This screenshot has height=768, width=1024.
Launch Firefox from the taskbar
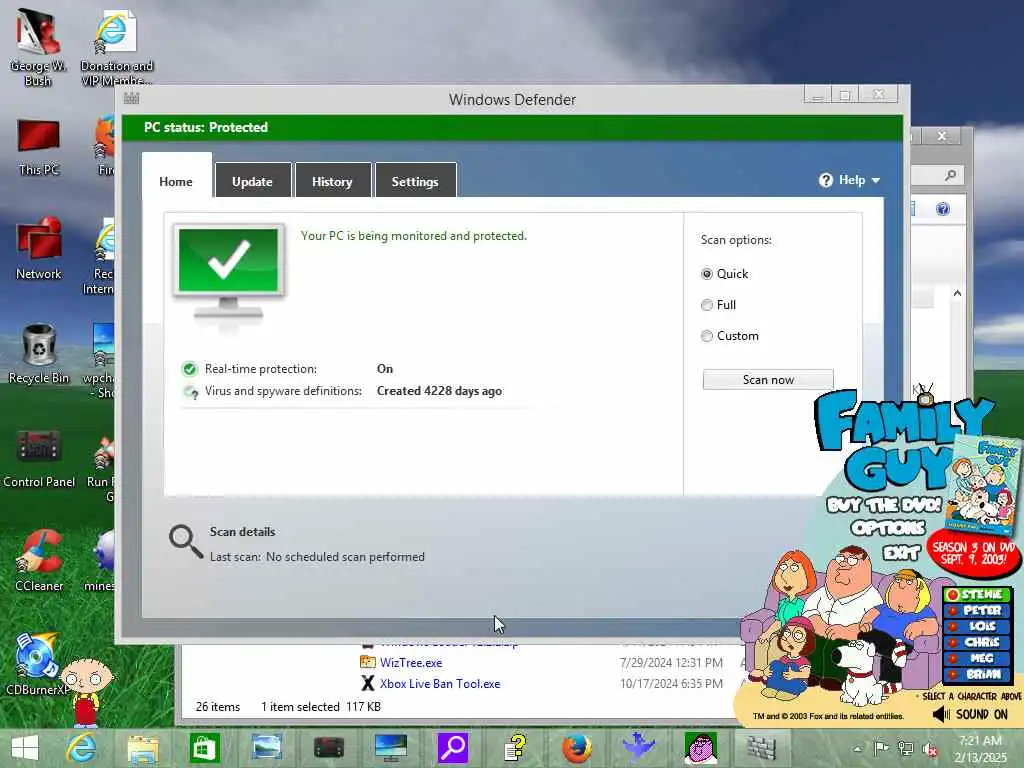coord(577,748)
